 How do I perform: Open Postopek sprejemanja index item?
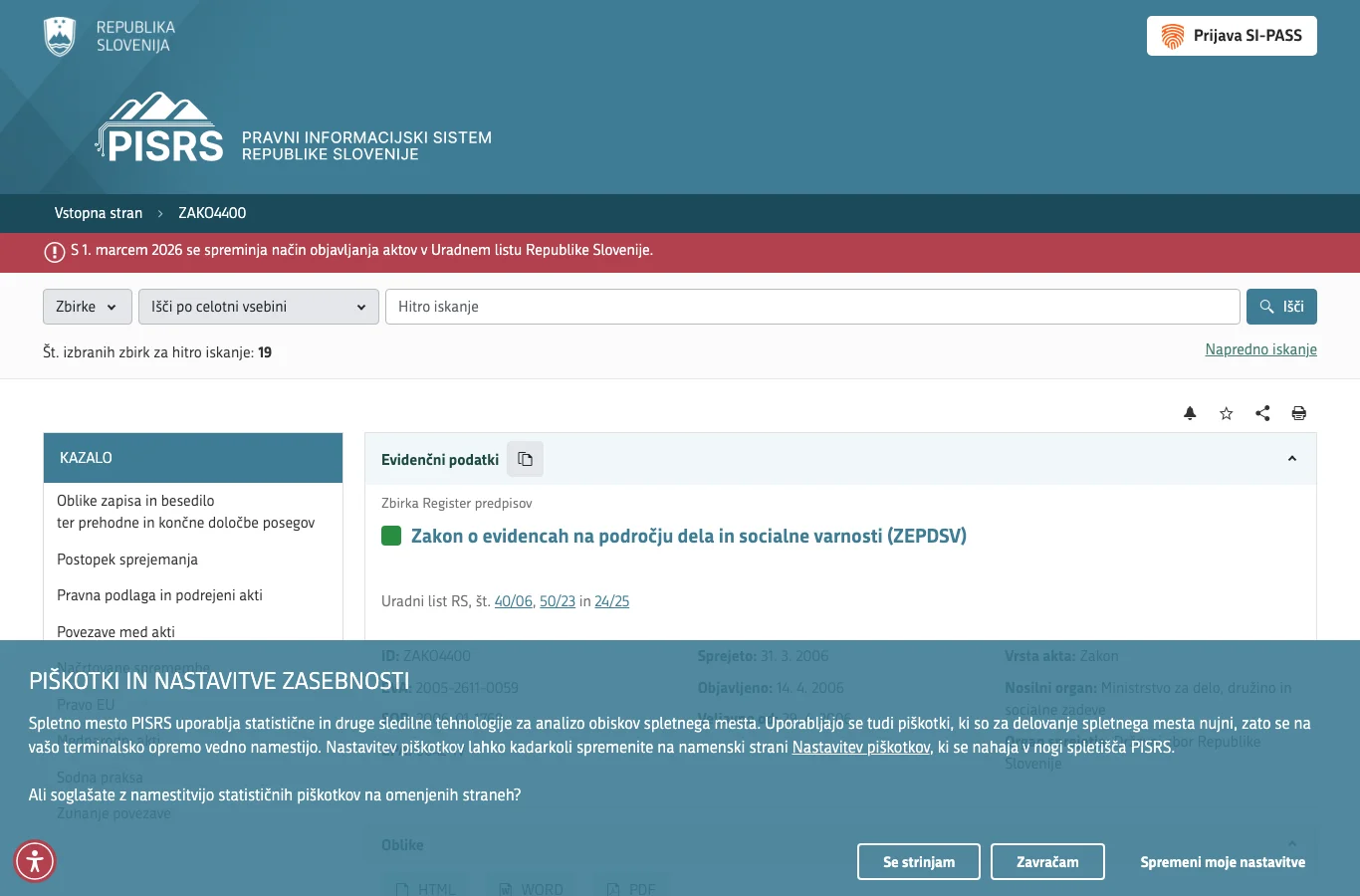click(x=127, y=560)
